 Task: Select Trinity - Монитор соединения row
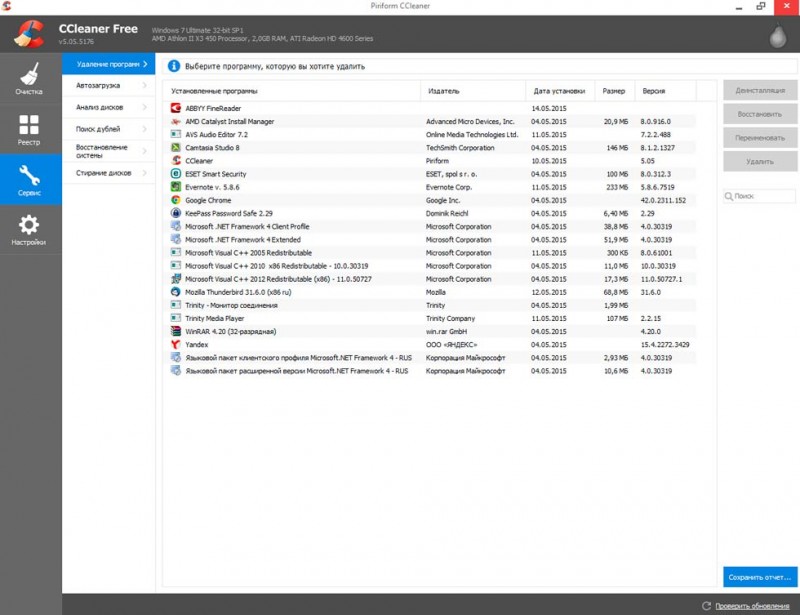coord(432,305)
